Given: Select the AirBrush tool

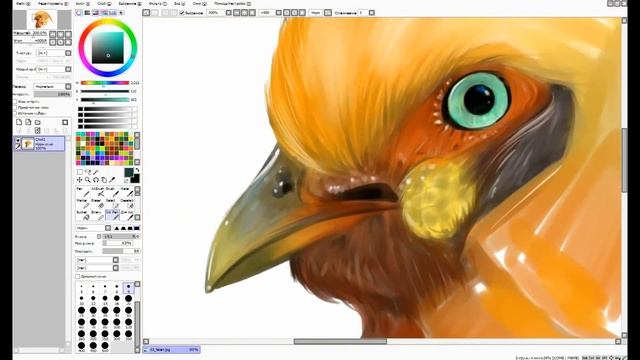Looking at the screenshot, I should coord(98,192).
